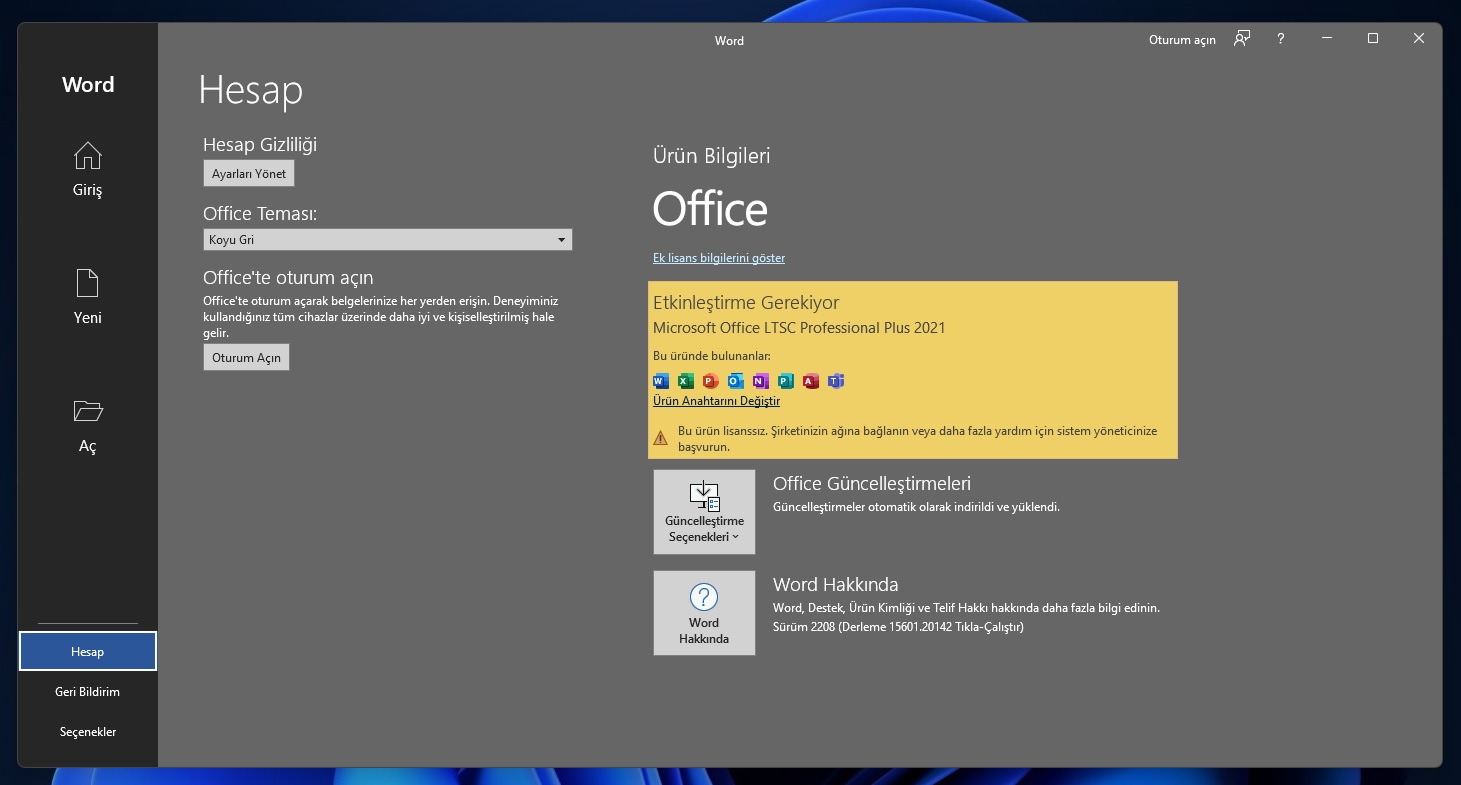Click the Sürüm 2208 version text
The image size is (1461, 785).
898,627
